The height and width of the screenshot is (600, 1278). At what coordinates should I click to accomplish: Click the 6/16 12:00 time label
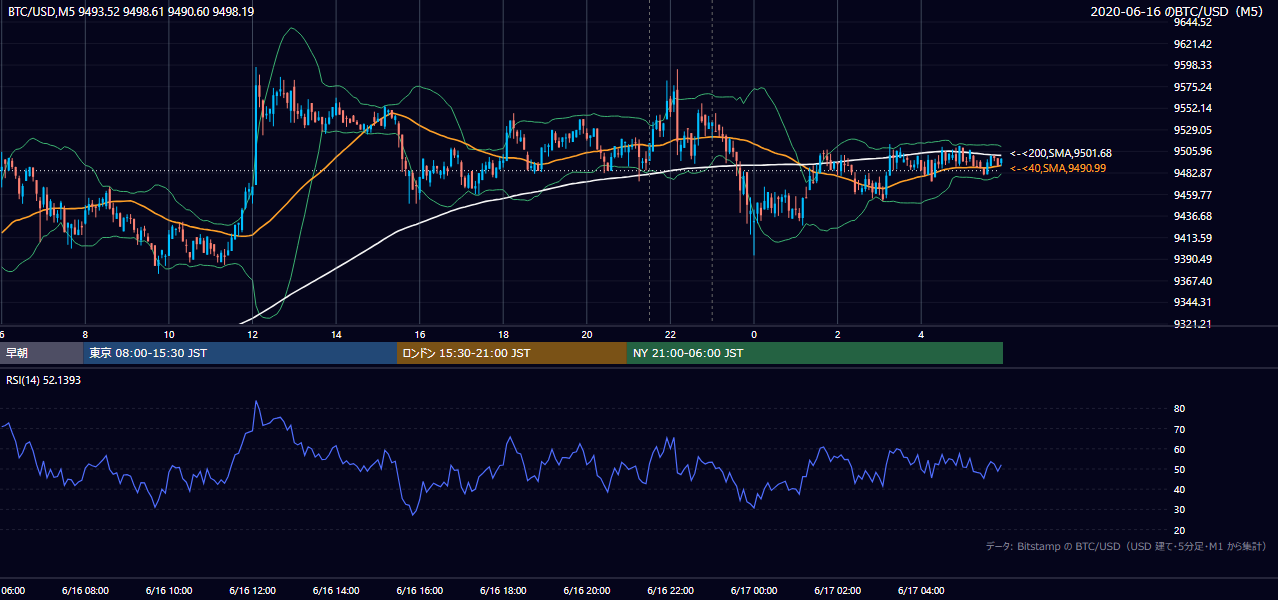(x=252, y=590)
